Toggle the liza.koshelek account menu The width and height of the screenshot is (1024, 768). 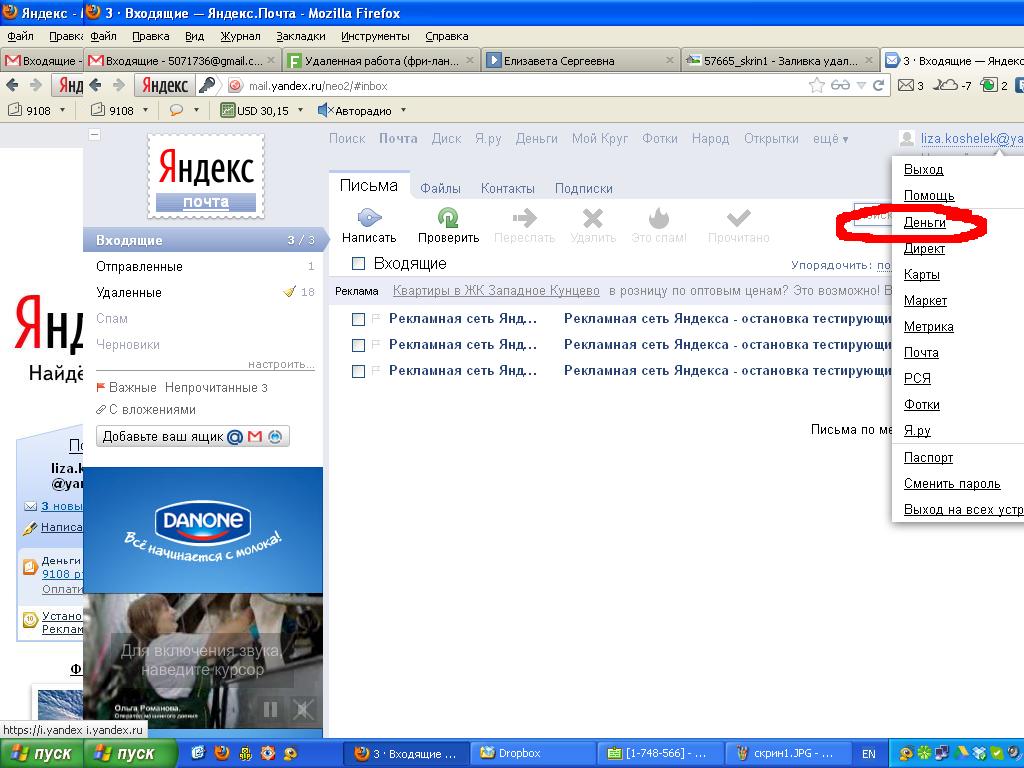(x=972, y=138)
